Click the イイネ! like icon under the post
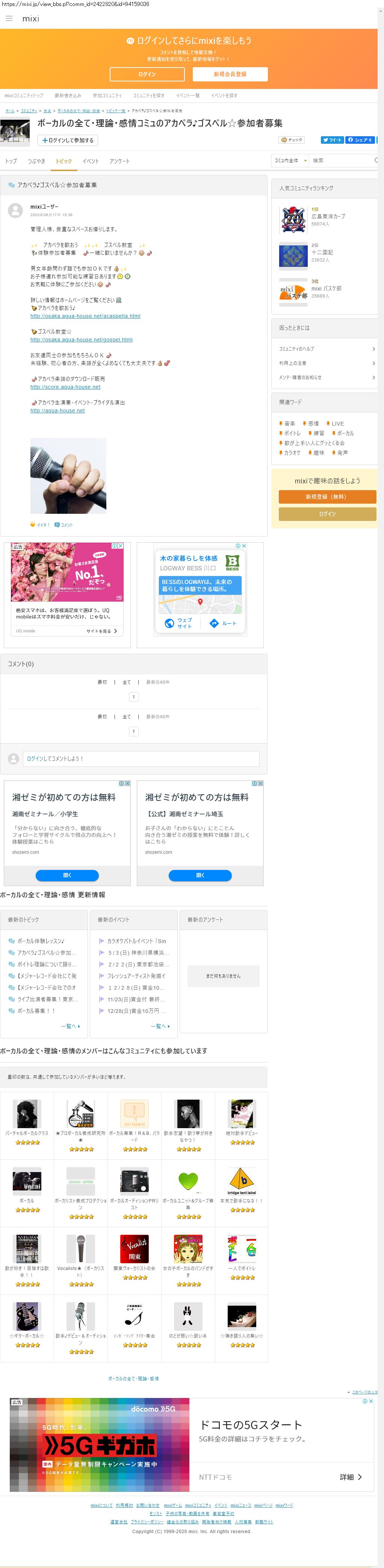Viewport: 384px width, 1568px height. pyautogui.click(x=39, y=524)
